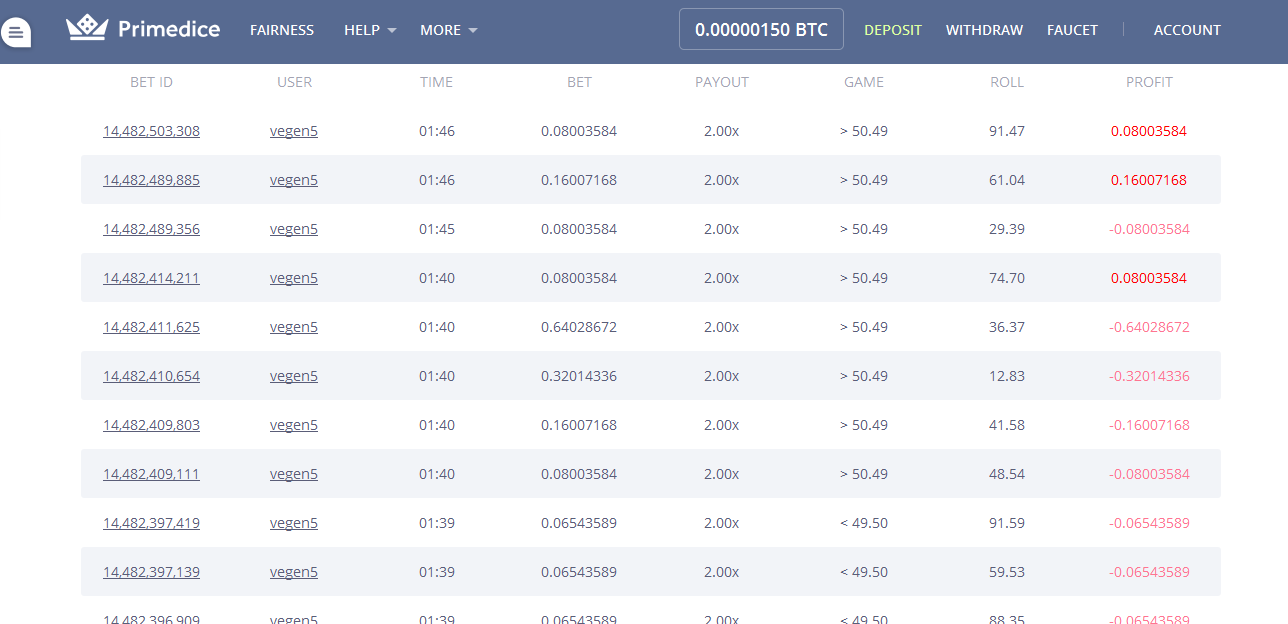This screenshot has width=1288, height=624.
Task: Select roll value 48.54
Action: (x=1007, y=474)
